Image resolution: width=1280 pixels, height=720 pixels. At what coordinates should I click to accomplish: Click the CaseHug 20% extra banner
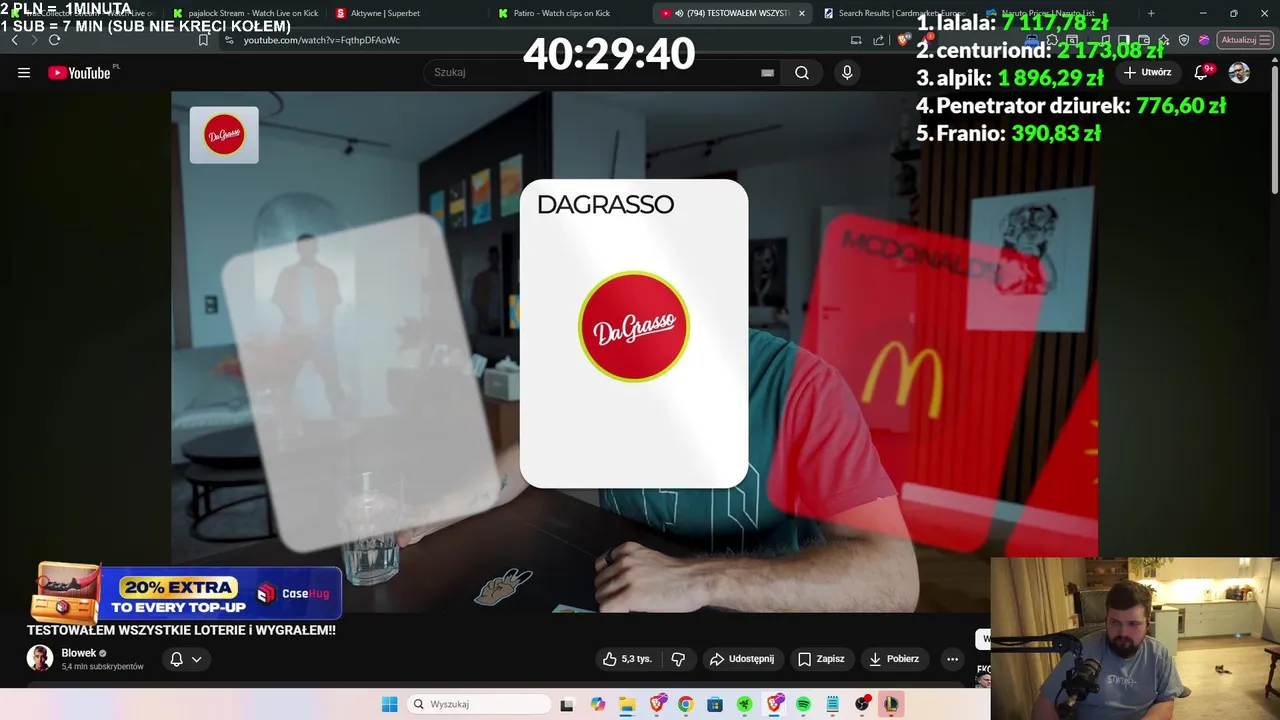[187, 593]
